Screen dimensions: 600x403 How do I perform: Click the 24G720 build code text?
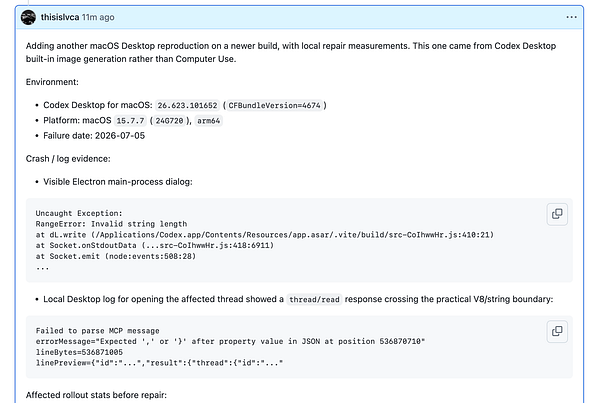(169, 121)
